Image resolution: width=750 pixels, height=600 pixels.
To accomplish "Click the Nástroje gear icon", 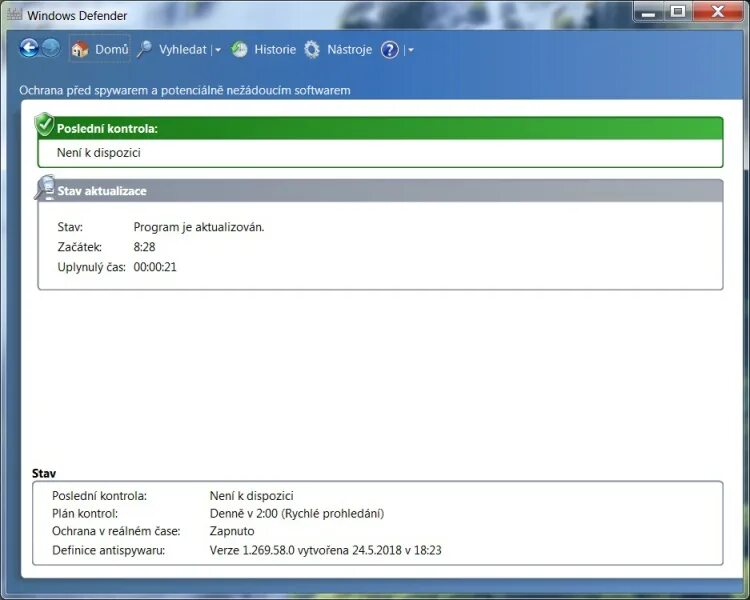I will coord(312,49).
